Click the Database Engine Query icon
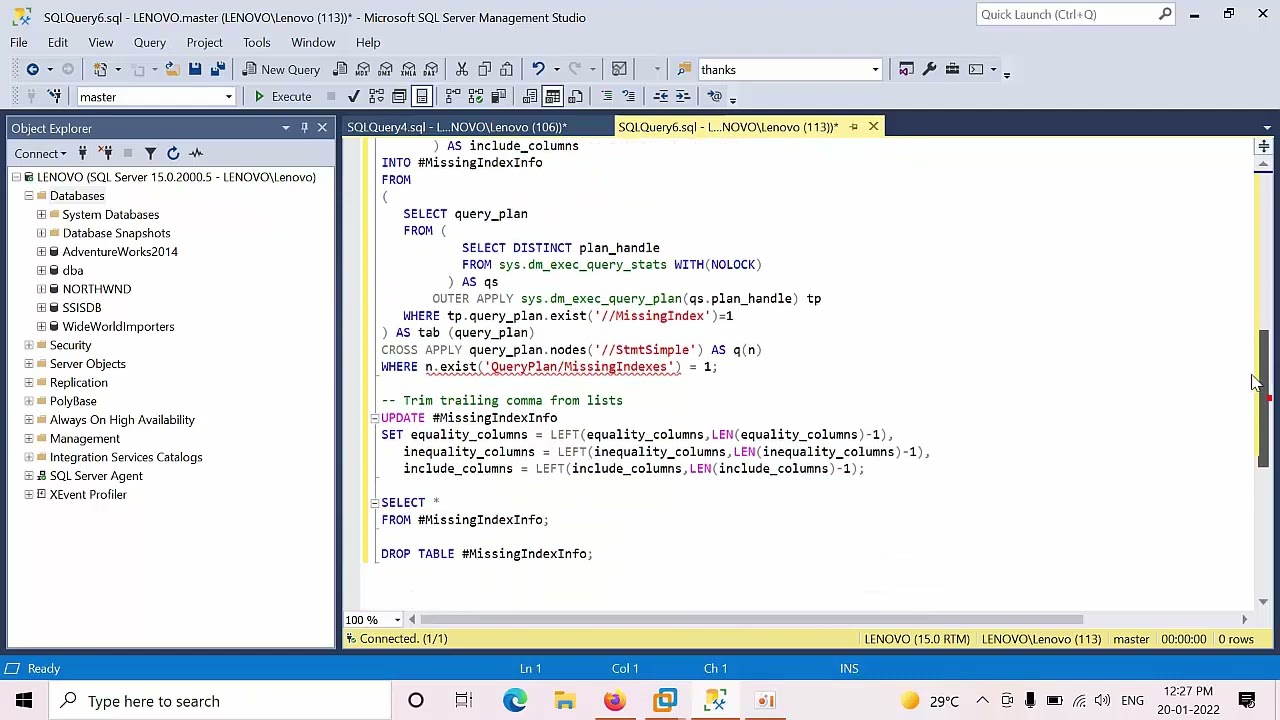The image size is (1280, 720). coord(340,69)
